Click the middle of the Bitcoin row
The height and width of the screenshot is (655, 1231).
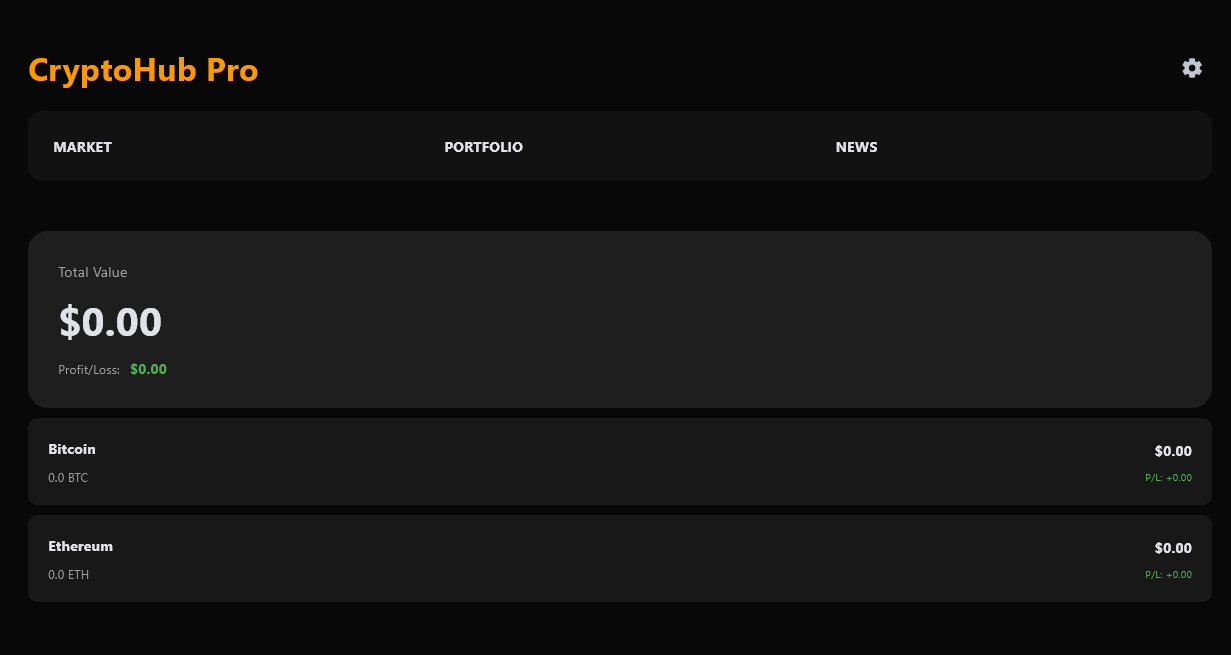click(x=620, y=462)
